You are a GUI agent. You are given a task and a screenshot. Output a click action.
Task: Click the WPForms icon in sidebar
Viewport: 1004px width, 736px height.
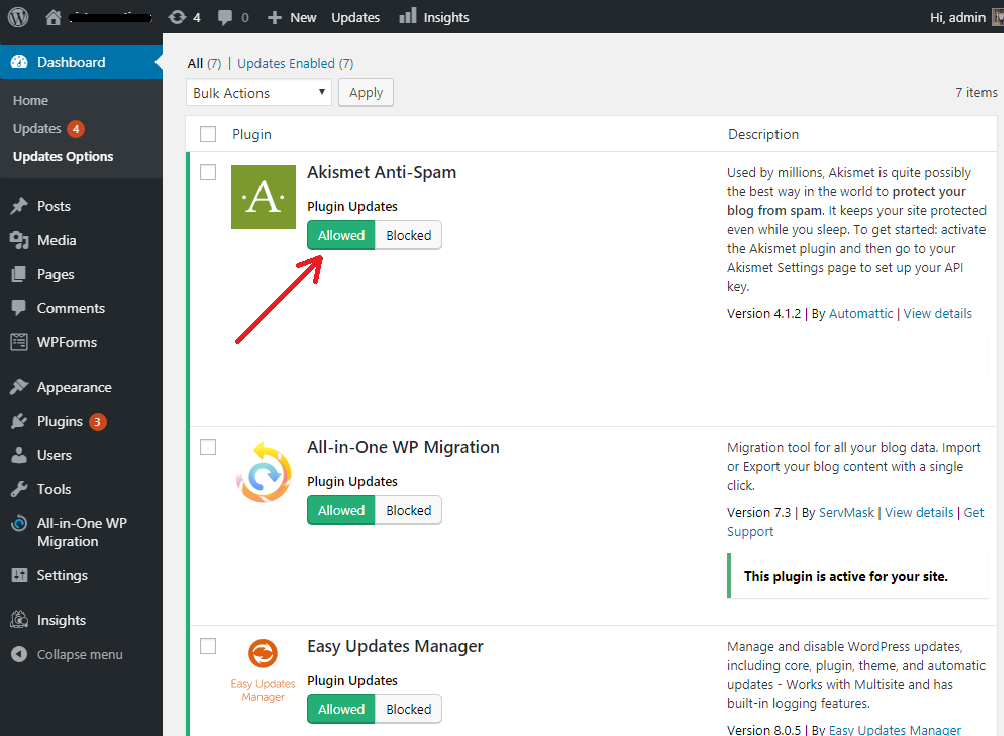pyautogui.click(x=19, y=342)
